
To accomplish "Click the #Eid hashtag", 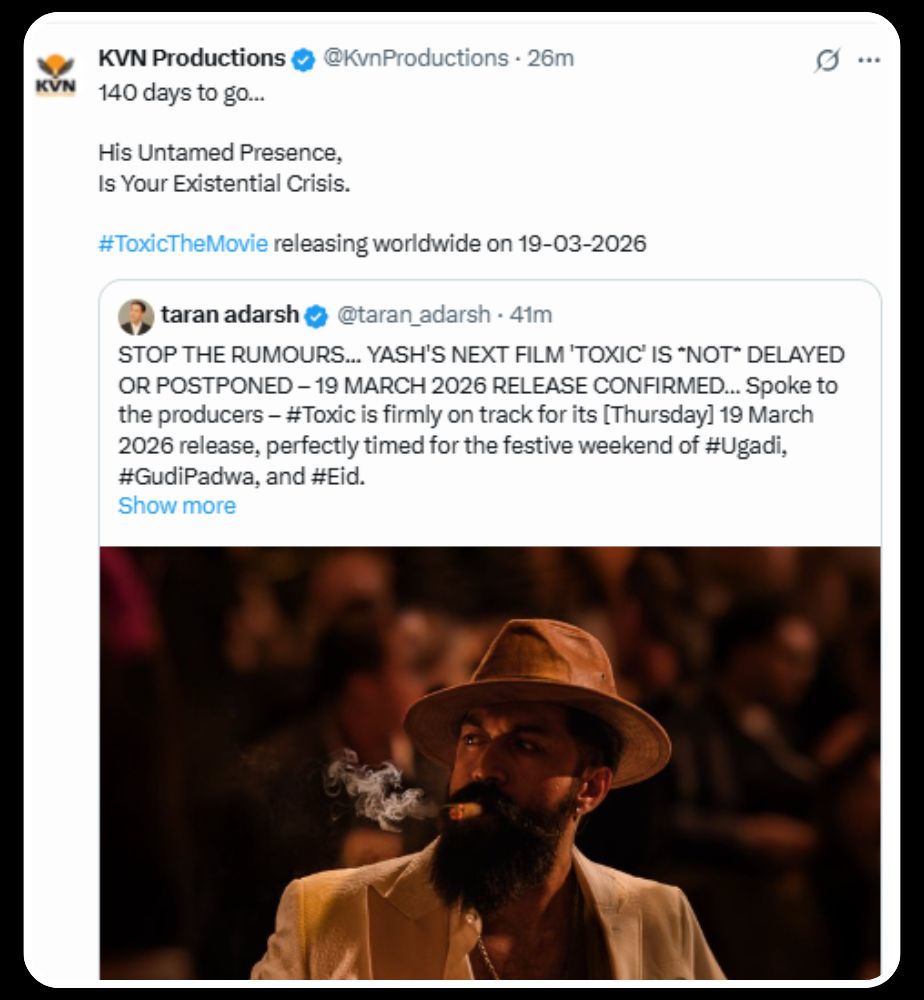I will click(x=335, y=477).
